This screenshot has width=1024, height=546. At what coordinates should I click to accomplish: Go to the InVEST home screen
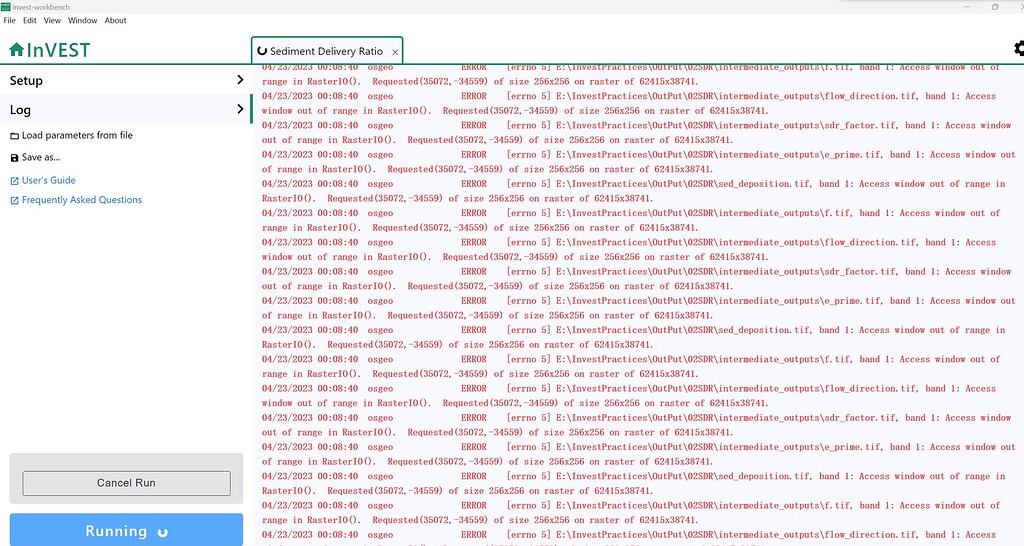49,50
